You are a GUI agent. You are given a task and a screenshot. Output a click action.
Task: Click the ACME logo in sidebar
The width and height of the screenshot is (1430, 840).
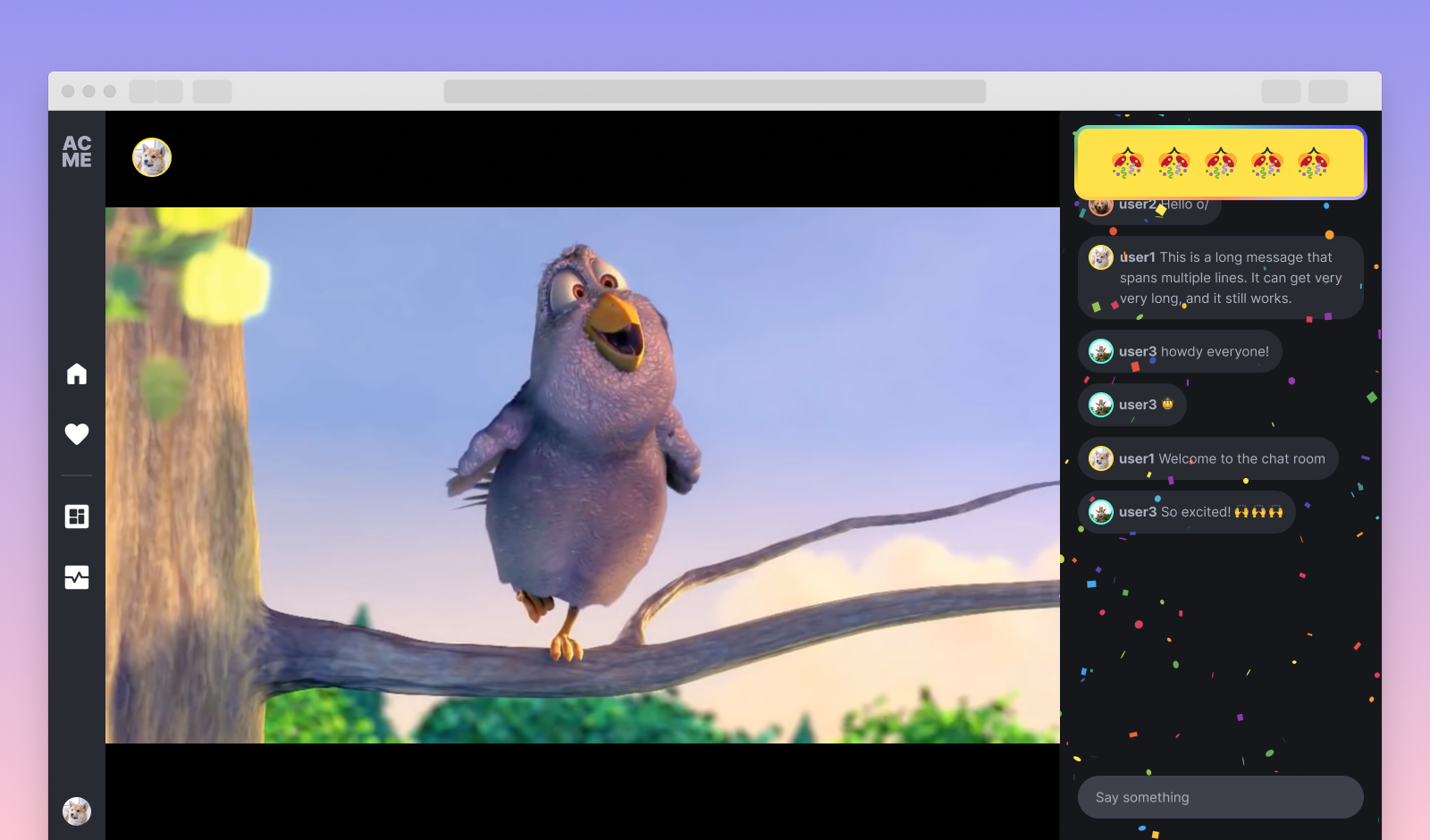[77, 152]
